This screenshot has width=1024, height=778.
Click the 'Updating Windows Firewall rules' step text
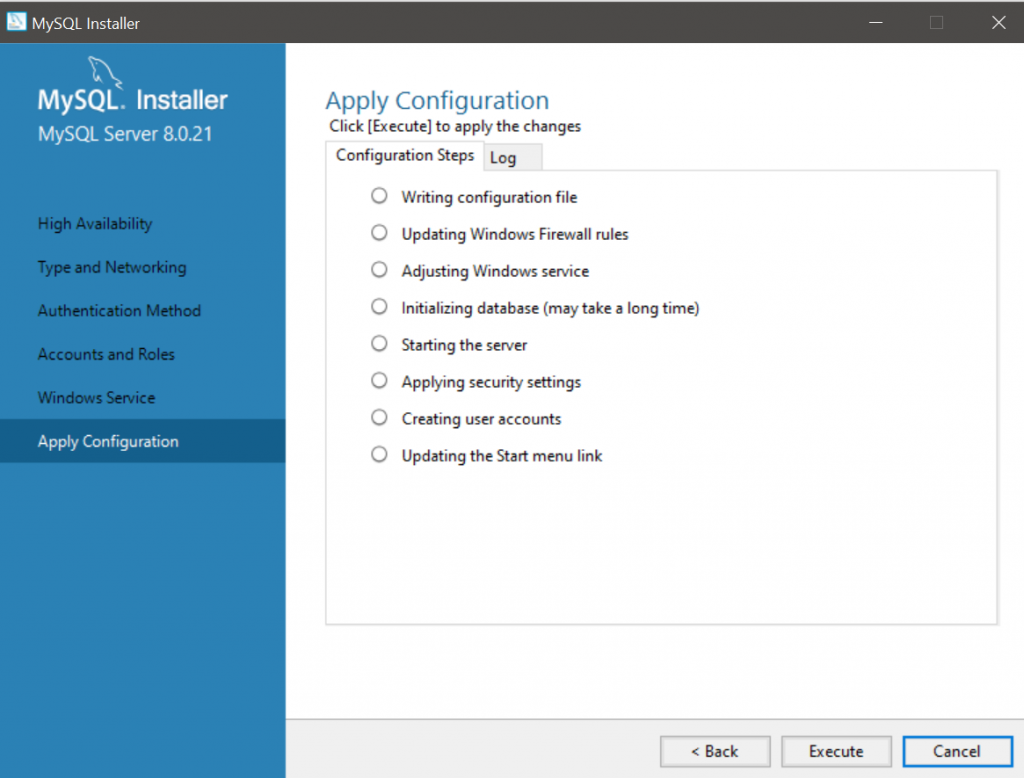(x=515, y=234)
